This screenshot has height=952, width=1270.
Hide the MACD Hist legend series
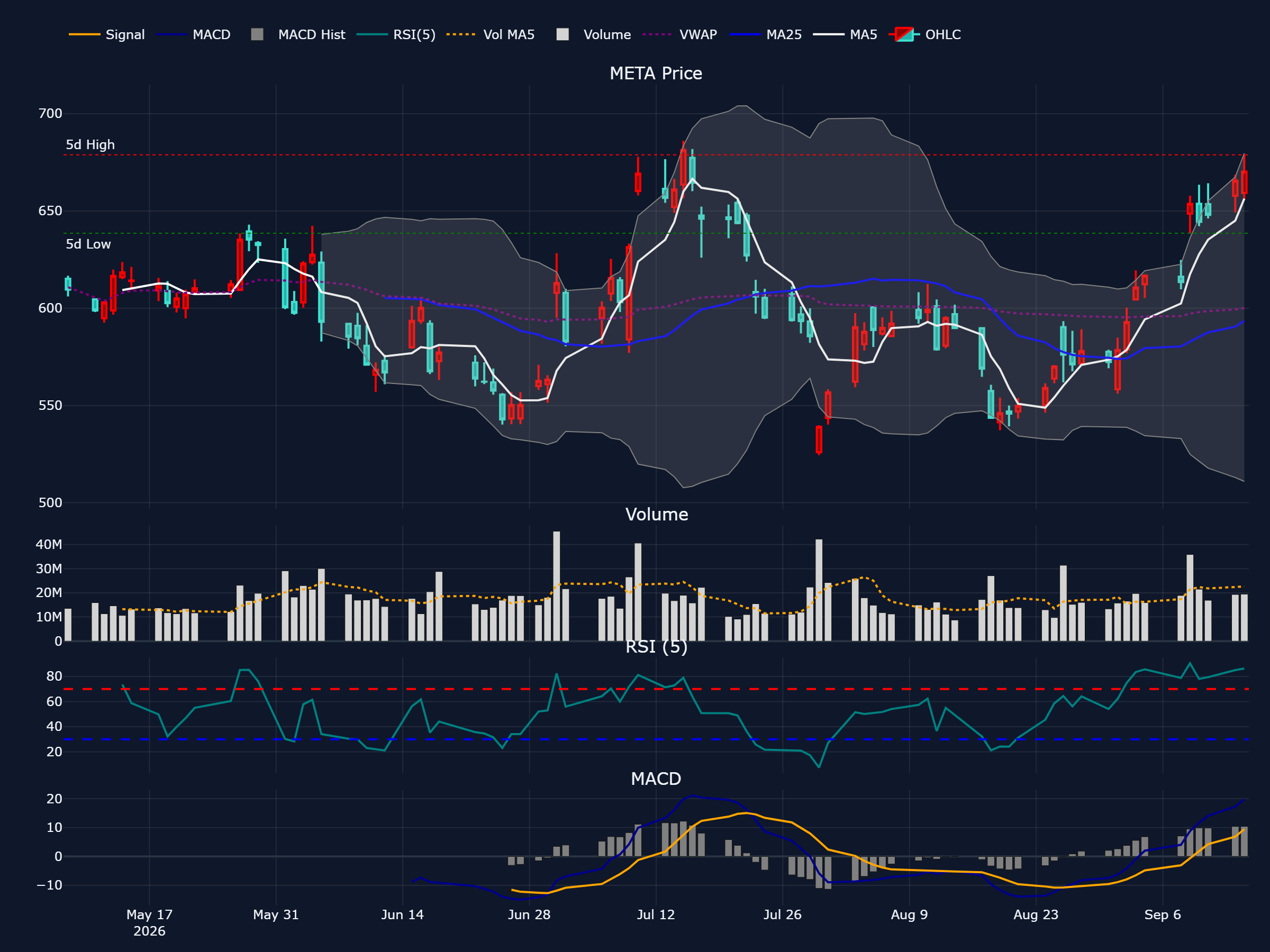pyautogui.click(x=298, y=34)
